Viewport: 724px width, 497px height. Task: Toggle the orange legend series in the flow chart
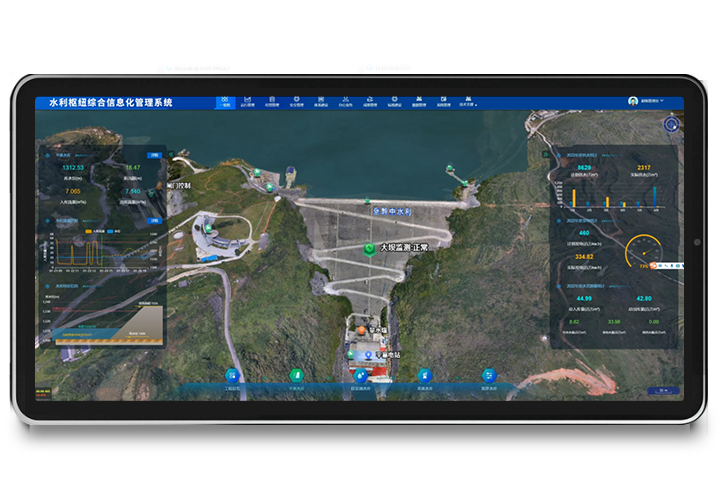90,230
